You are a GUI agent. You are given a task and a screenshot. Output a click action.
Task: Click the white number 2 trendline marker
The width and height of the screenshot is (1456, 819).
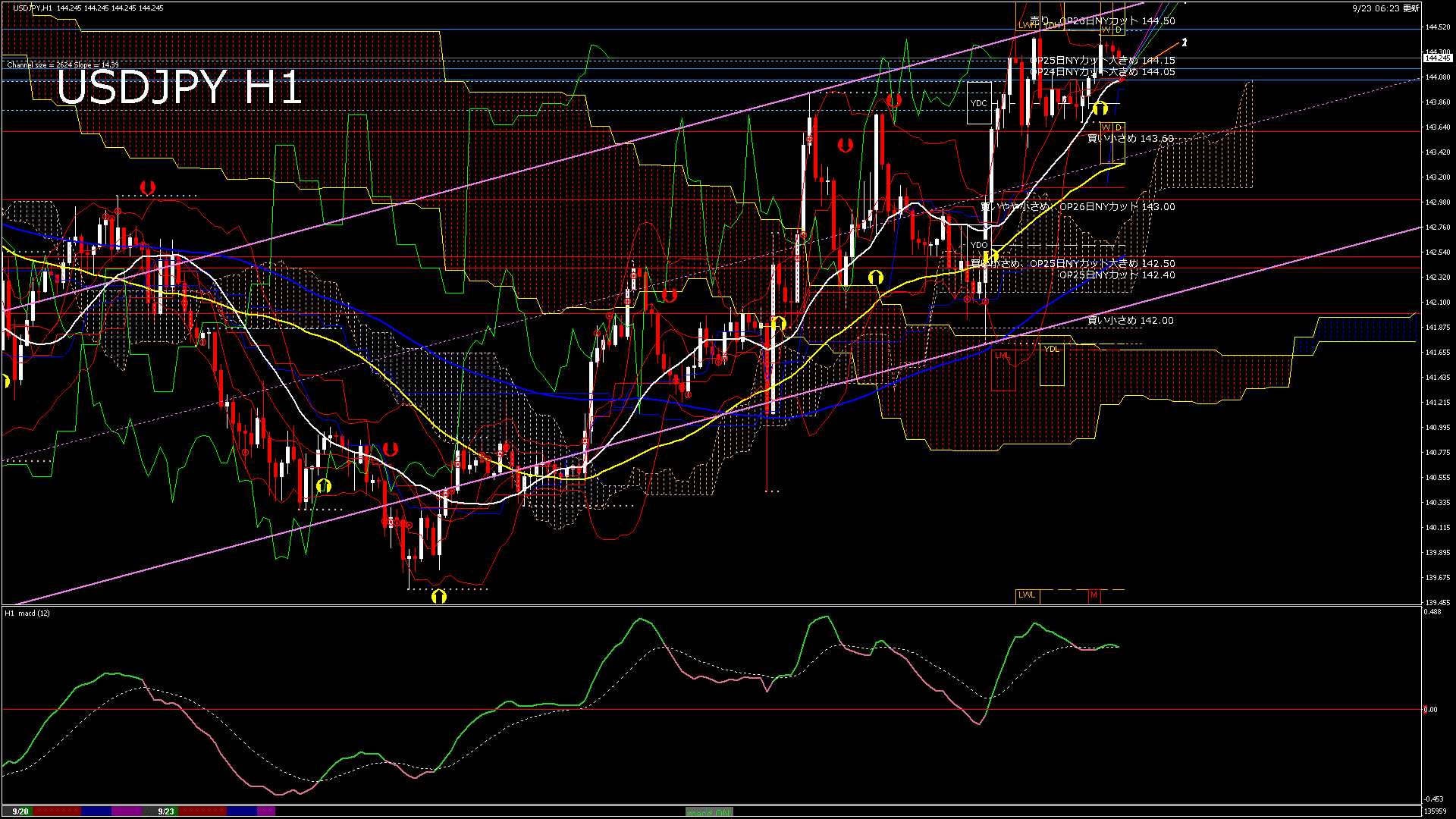[1185, 42]
